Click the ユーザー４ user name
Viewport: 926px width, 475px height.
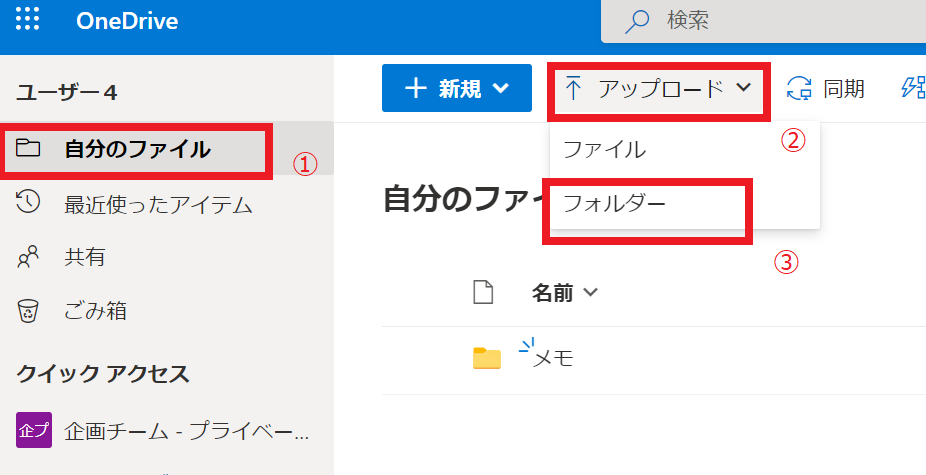tap(67, 93)
